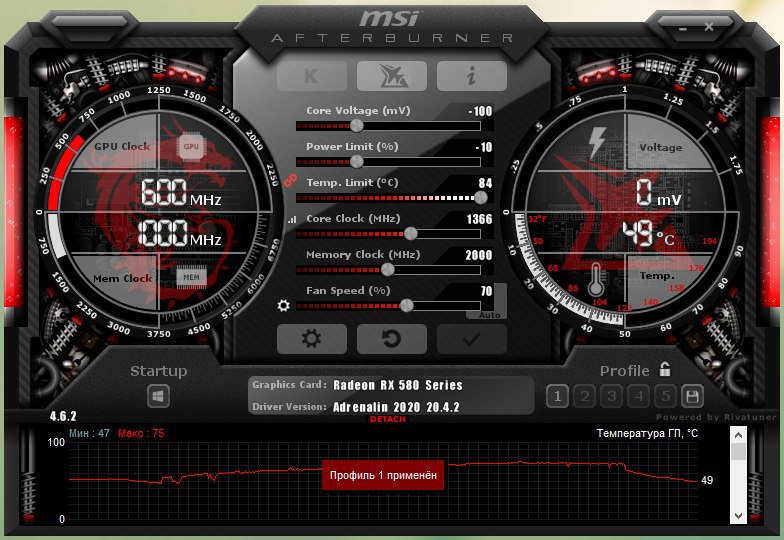Save profile with the floppy disk icon

(x=692, y=397)
